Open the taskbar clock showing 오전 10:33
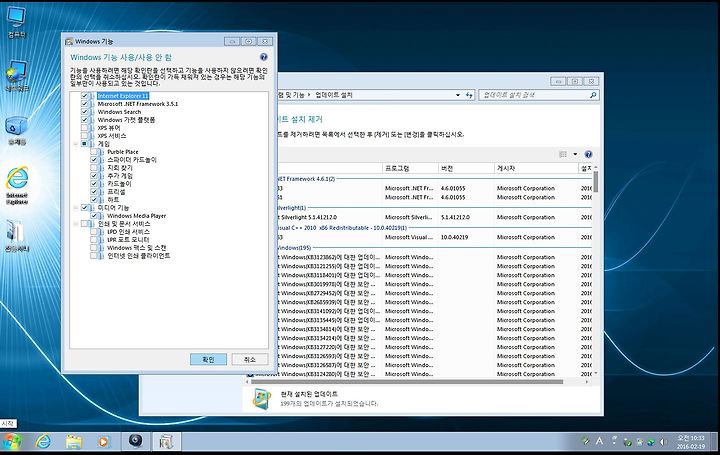 pyautogui.click(x=691, y=442)
